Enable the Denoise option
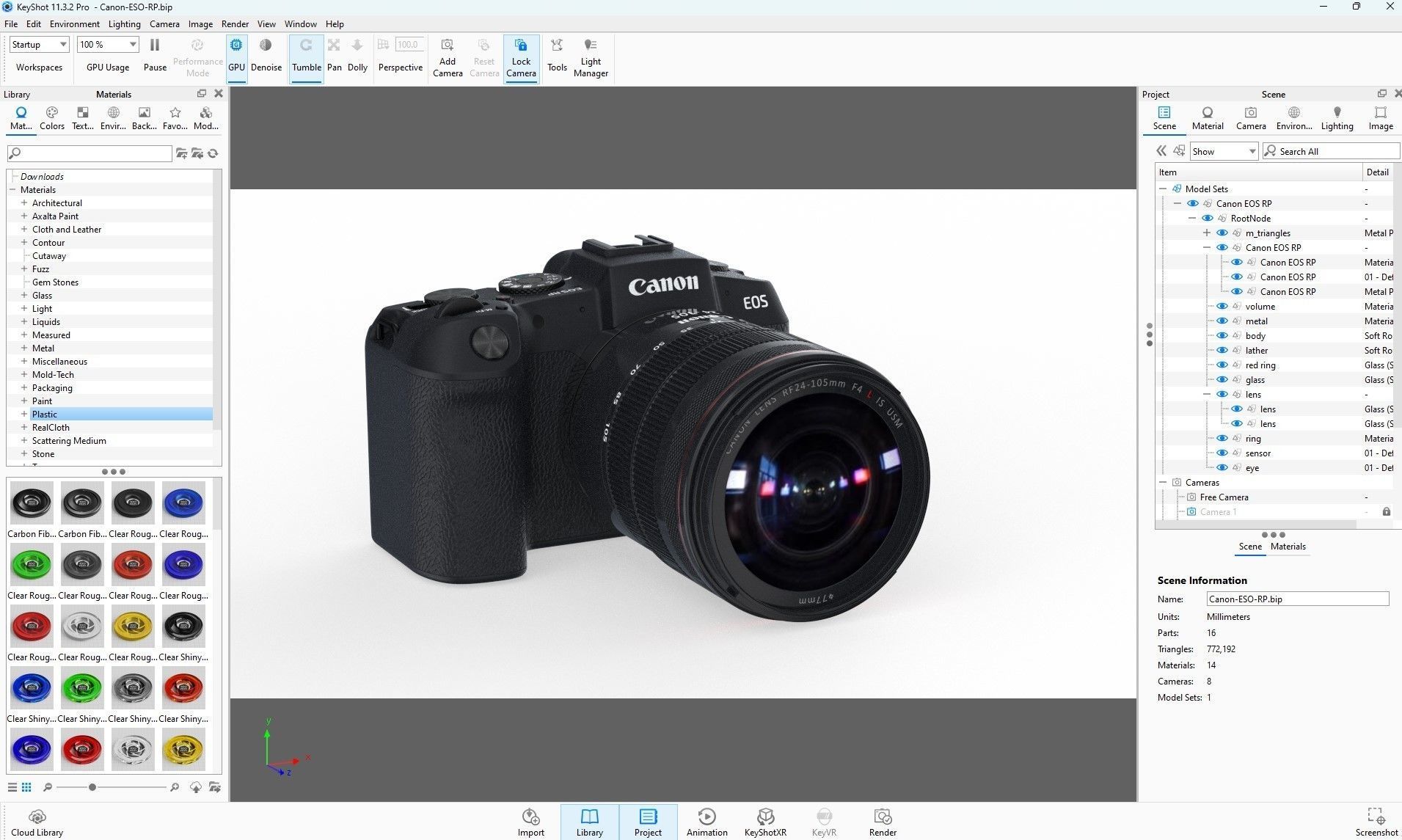Screen dimensions: 1402x840 point(266,56)
